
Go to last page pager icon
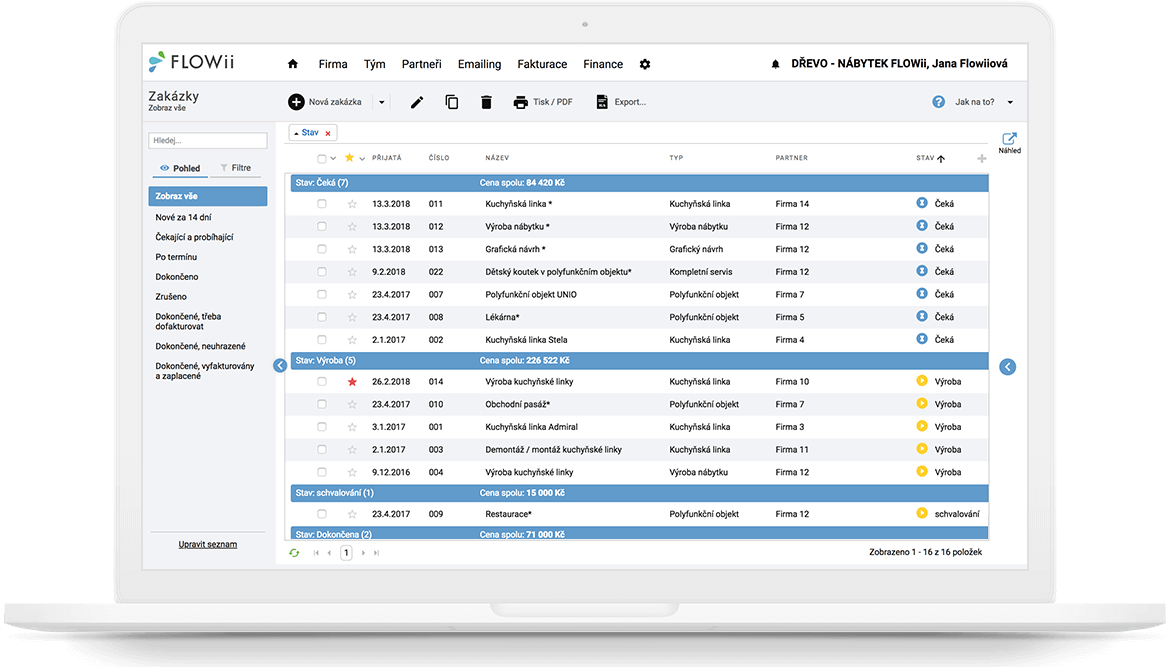point(376,553)
